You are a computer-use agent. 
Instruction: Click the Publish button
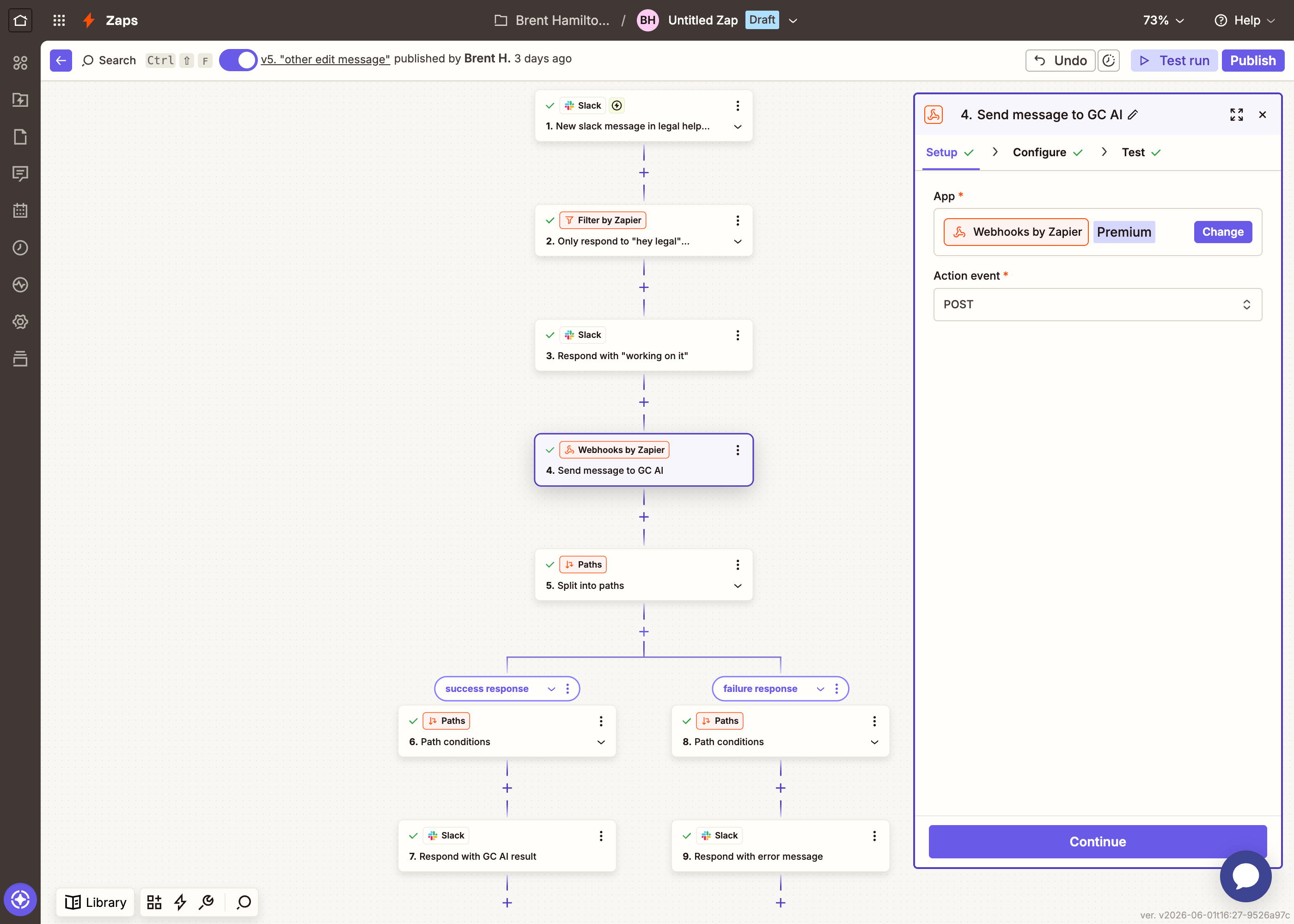[1253, 60]
